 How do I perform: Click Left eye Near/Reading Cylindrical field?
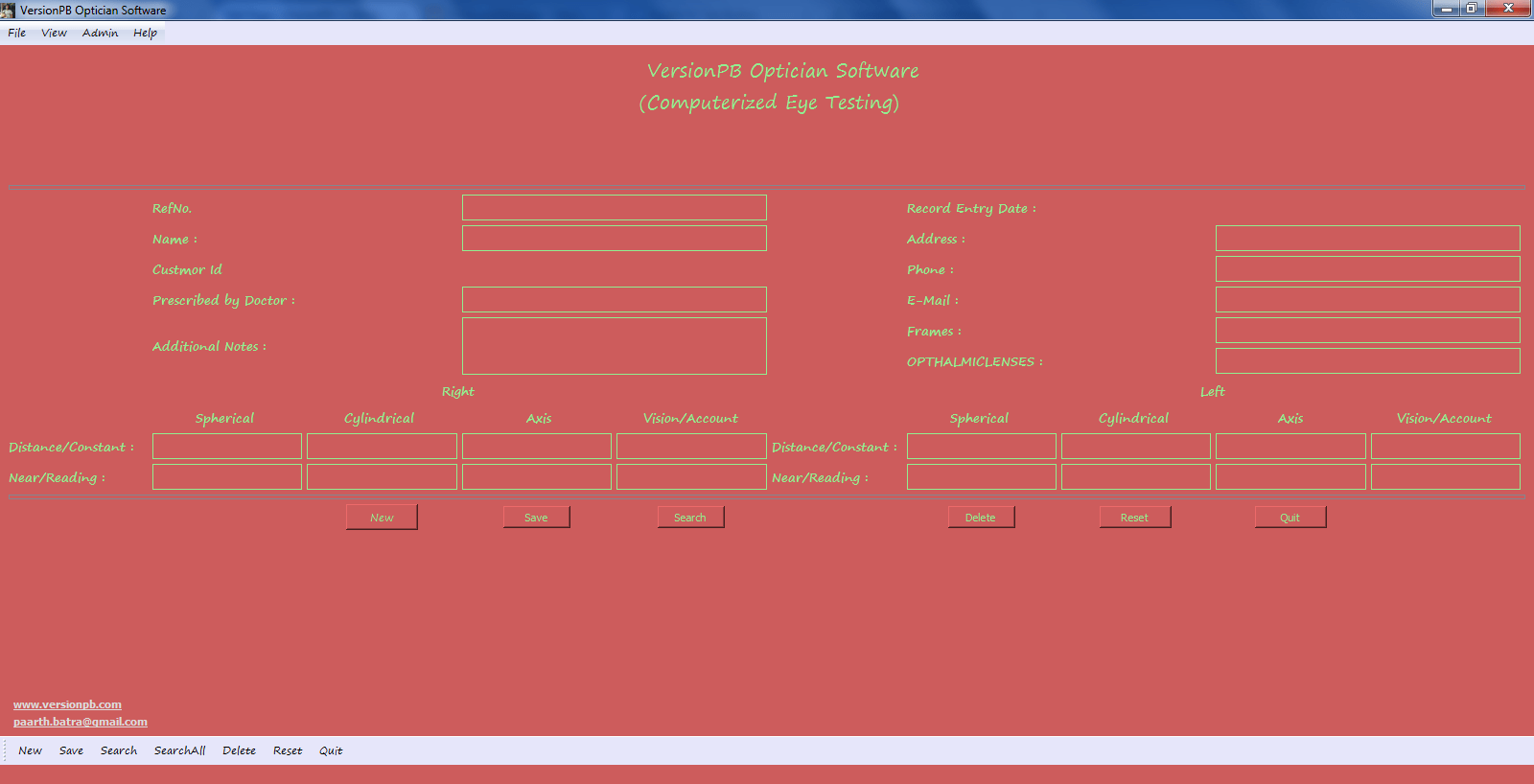tap(1136, 477)
